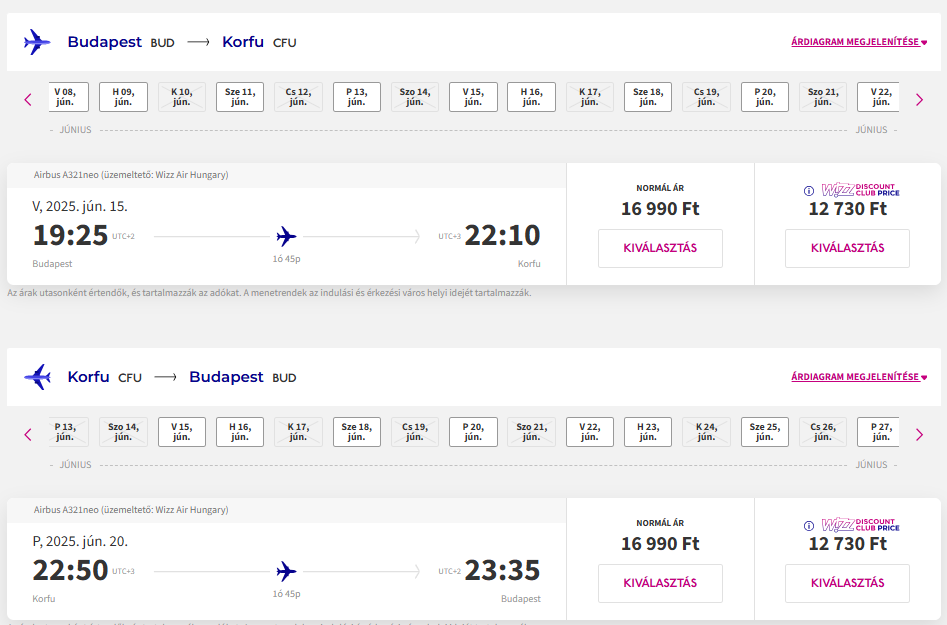Screen dimensions: 947x625
Task: Show later outbound dates with right arrow
Action: 919,100
